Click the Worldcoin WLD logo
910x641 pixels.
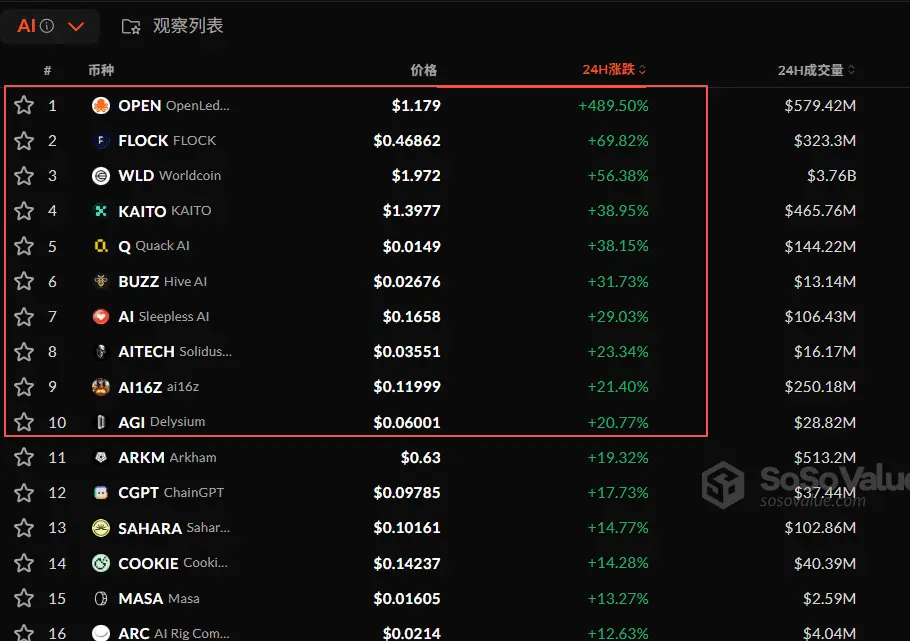(101, 175)
